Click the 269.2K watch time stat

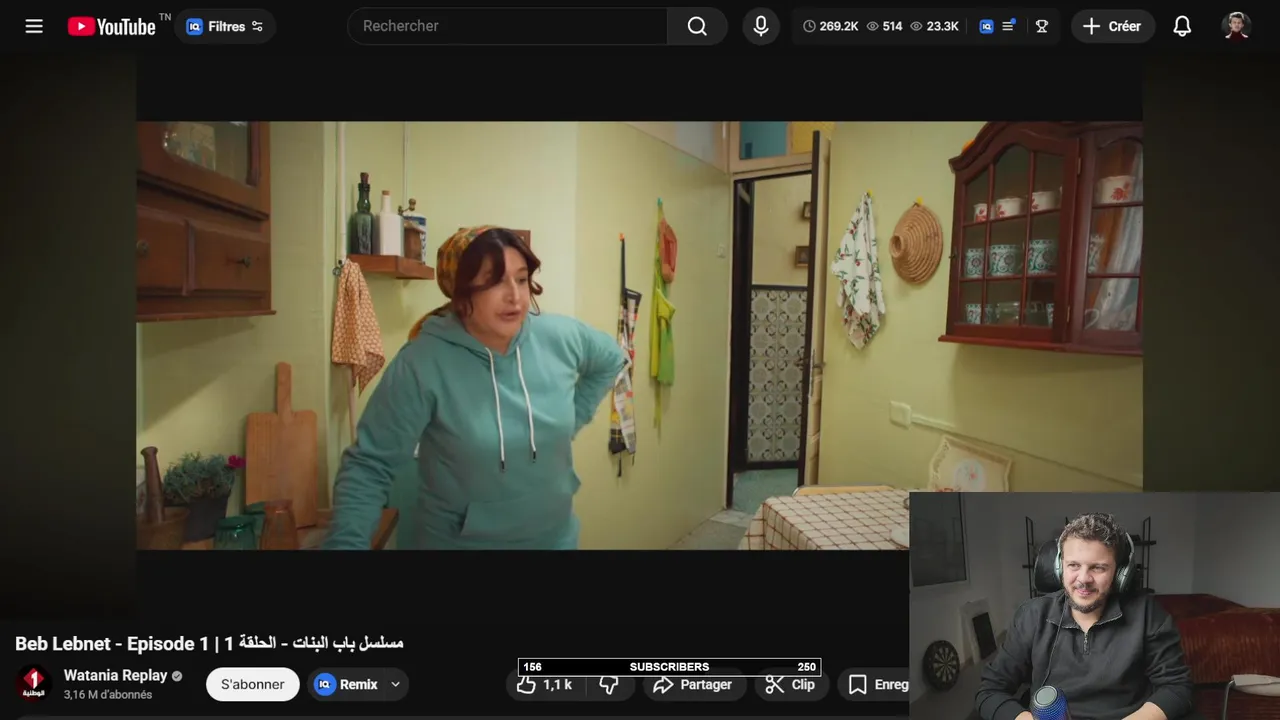(x=831, y=26)
